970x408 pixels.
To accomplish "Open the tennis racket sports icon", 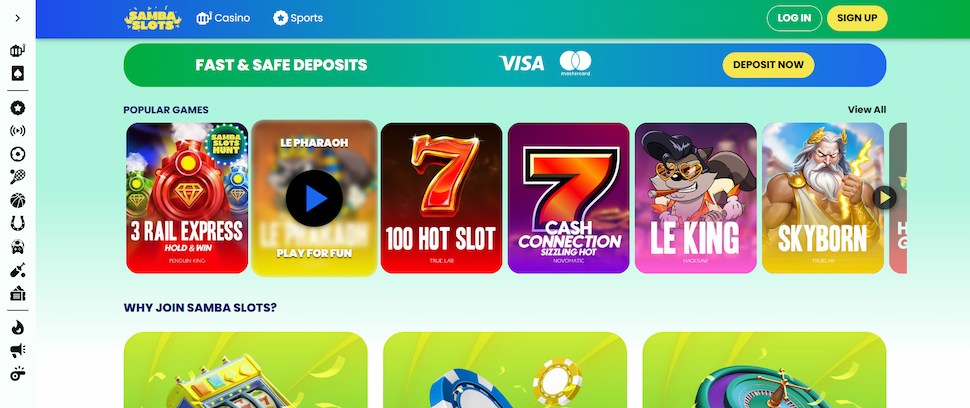I will click(17, 177).
